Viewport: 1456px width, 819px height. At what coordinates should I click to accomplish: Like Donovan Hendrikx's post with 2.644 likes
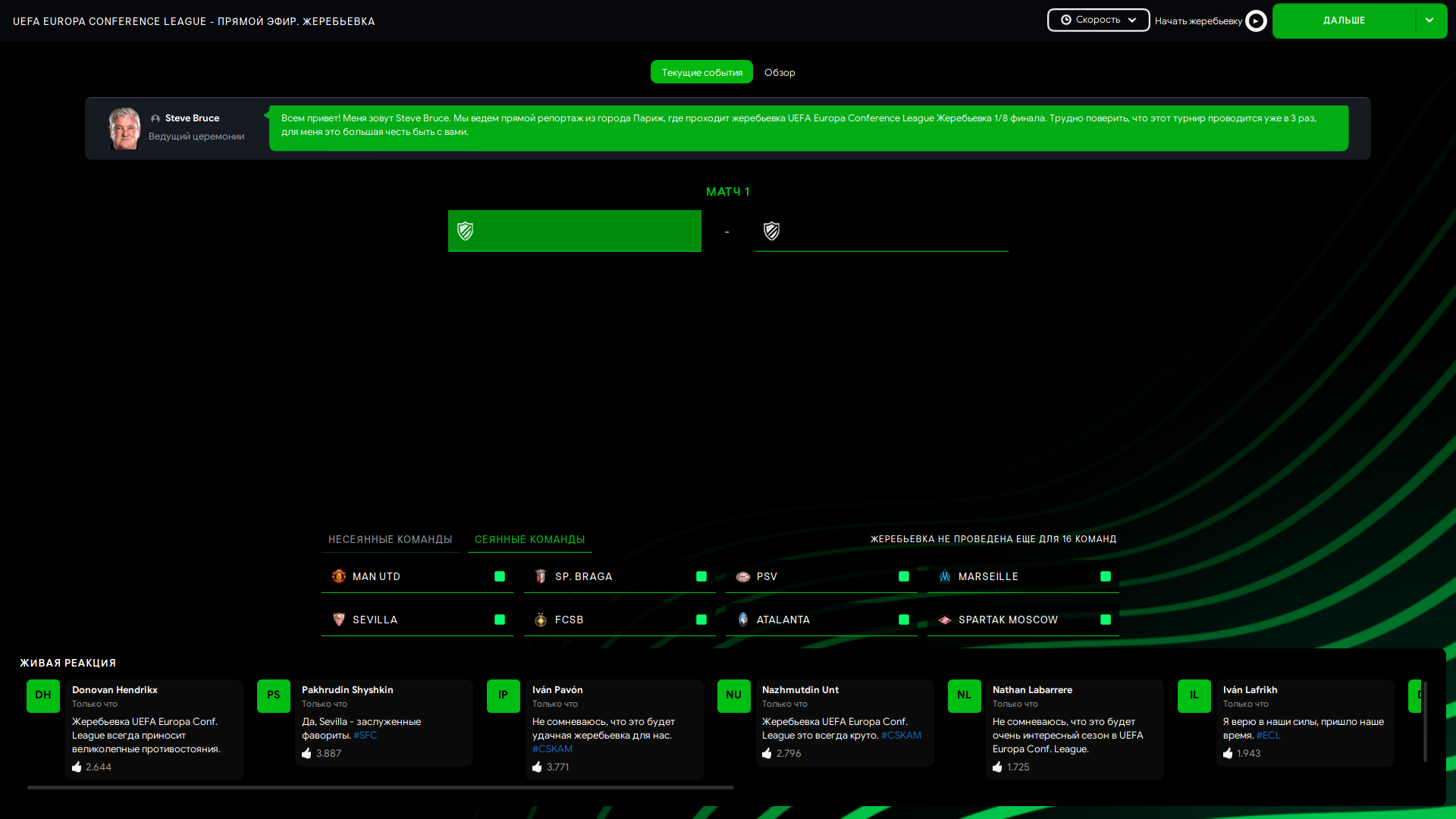pyautogui.click(x=77, y=767)
